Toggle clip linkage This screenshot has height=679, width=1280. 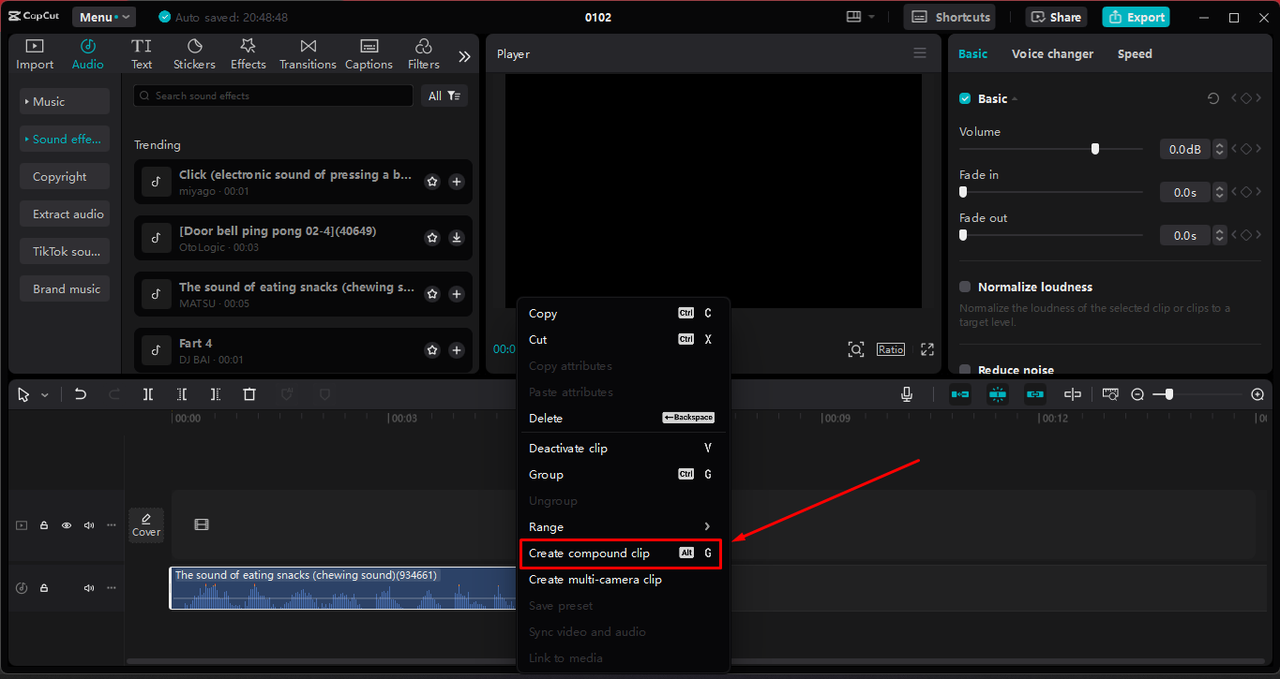(1035, 395)
